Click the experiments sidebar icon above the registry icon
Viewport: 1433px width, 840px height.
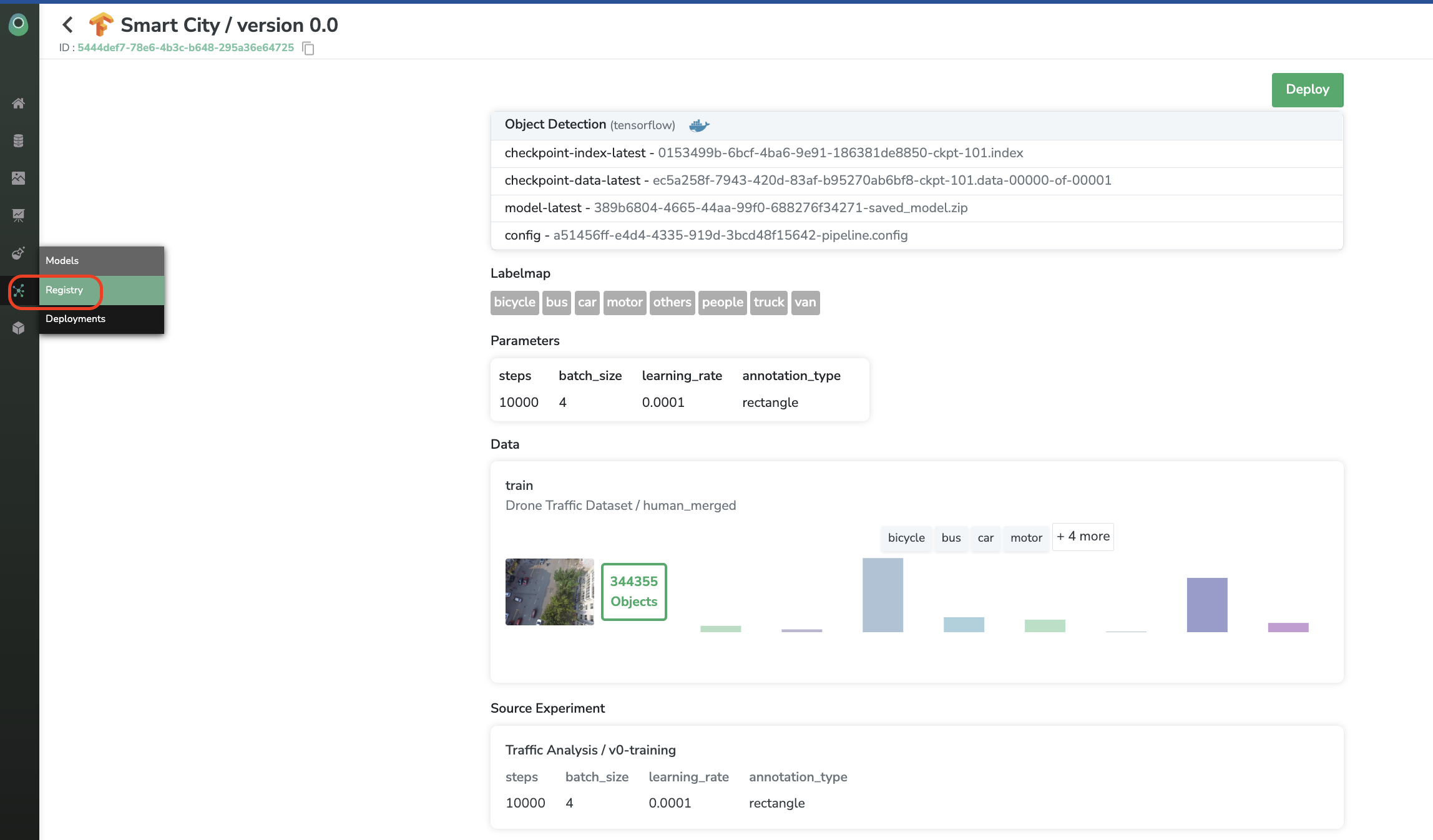(19, 253)
